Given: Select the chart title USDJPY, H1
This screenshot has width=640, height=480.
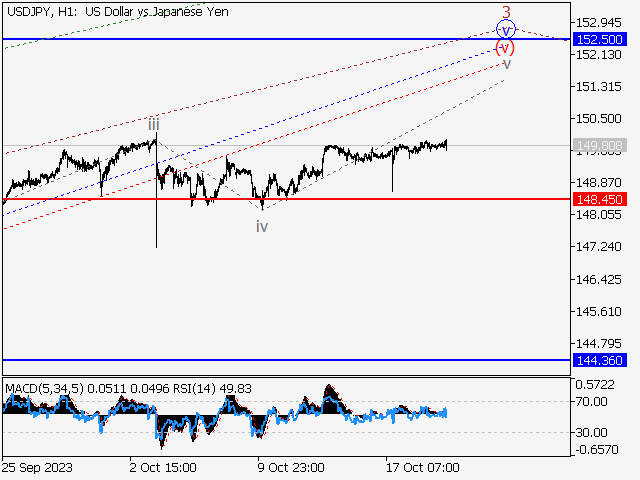Looking at the screenshot, I should click(x=42, y=12).
